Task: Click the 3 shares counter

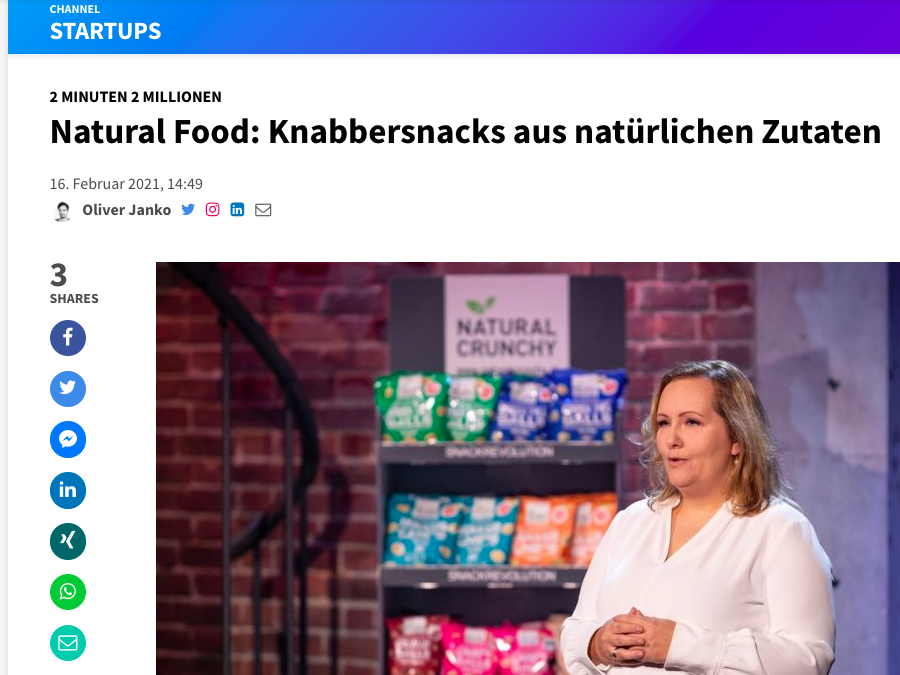Action: coord(73,283)
